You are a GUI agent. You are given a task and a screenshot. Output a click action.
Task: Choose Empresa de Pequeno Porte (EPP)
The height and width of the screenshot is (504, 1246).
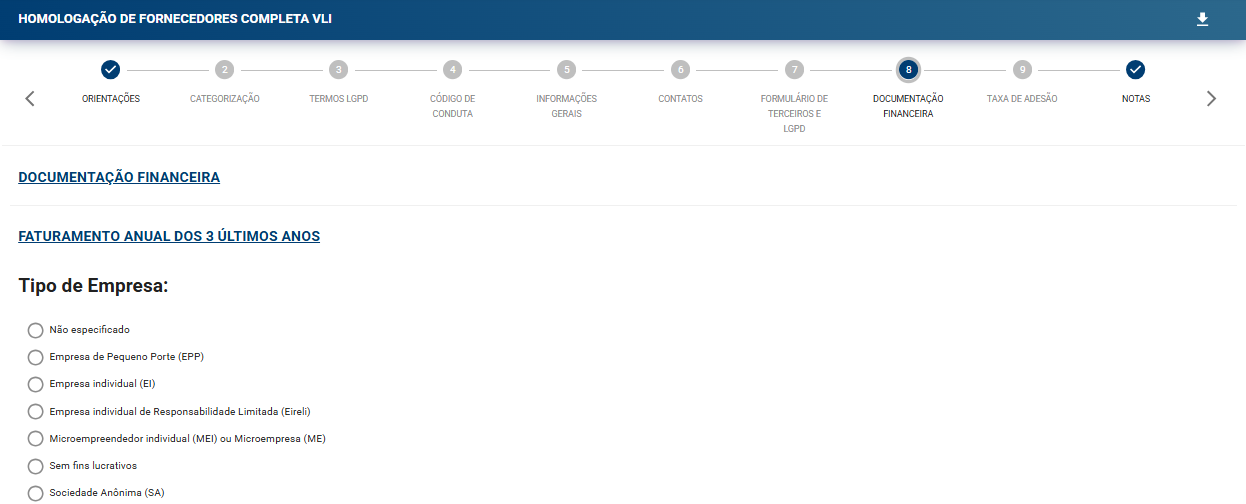coord(36,357)
